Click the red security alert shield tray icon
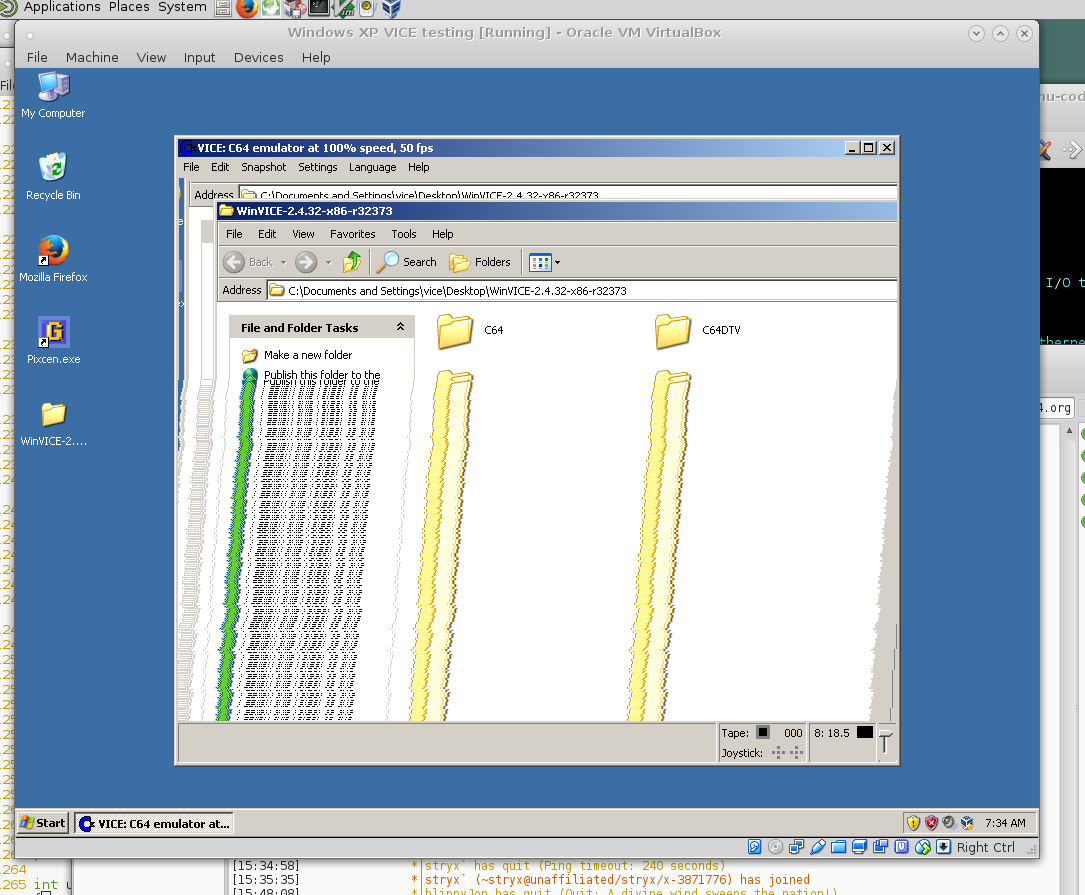Screen dimensions: 1085x895 [x=931, y=822]
